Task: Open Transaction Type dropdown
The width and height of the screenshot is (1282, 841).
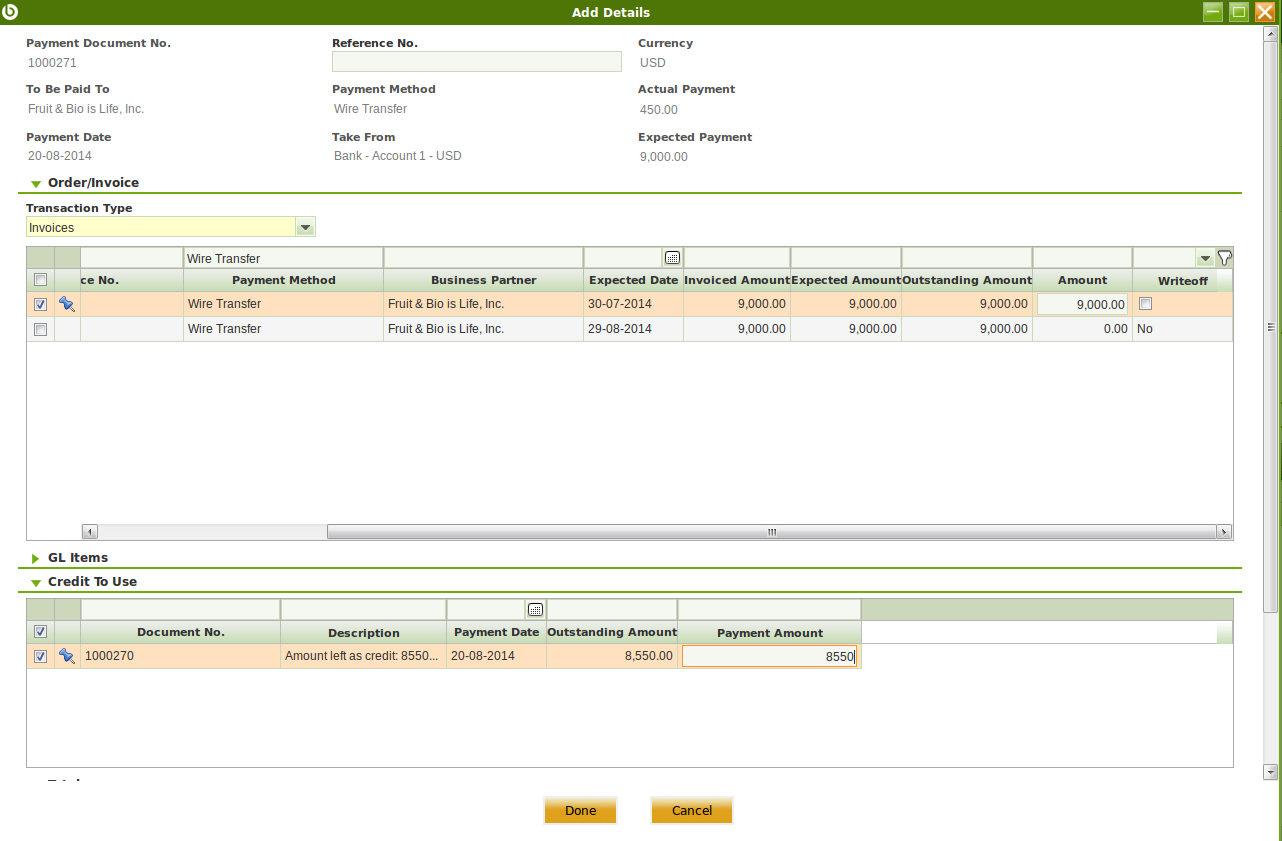Action: click(x=306, y=228)
